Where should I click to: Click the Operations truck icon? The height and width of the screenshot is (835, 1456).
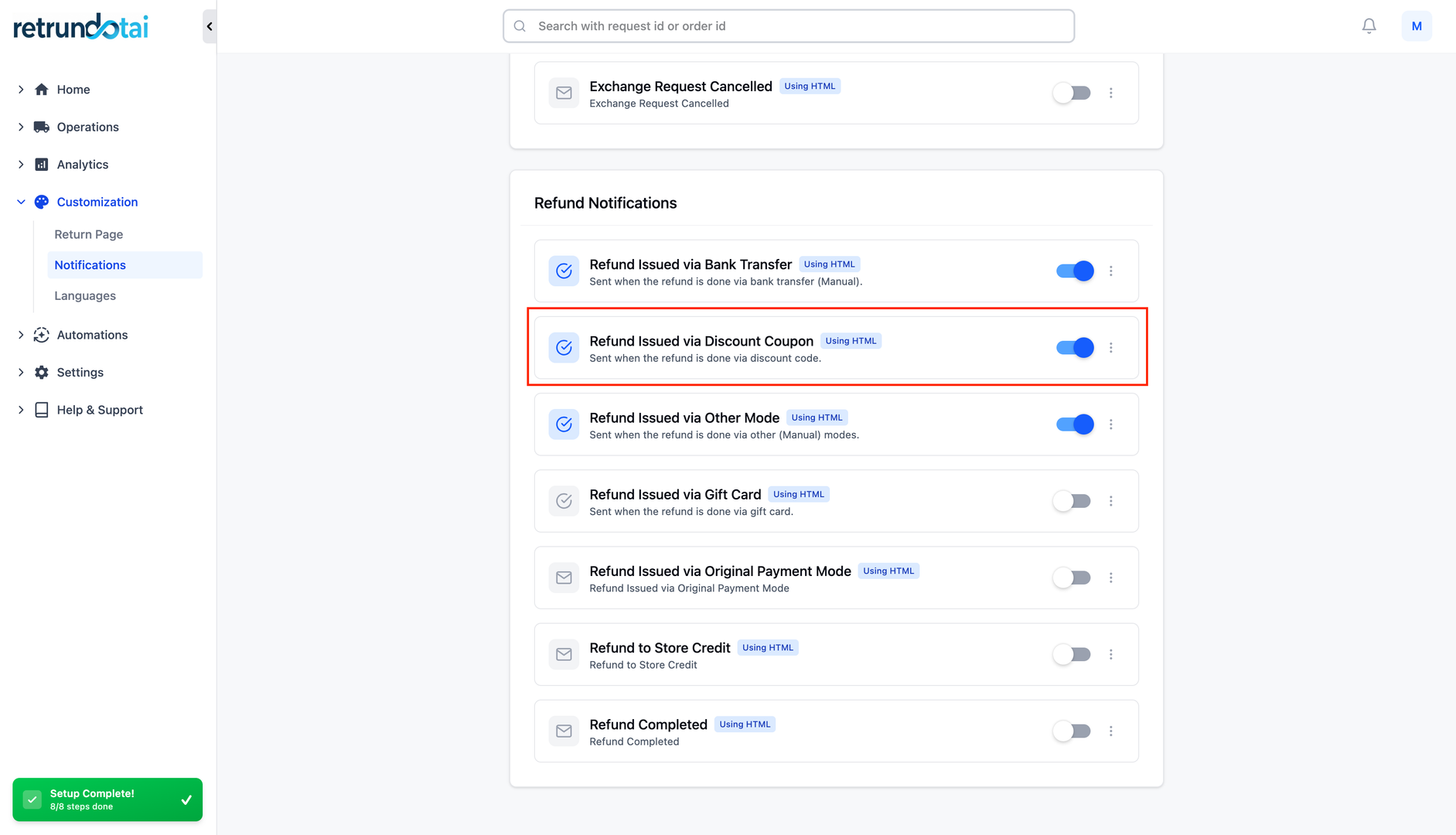click(x=41, y=127)
